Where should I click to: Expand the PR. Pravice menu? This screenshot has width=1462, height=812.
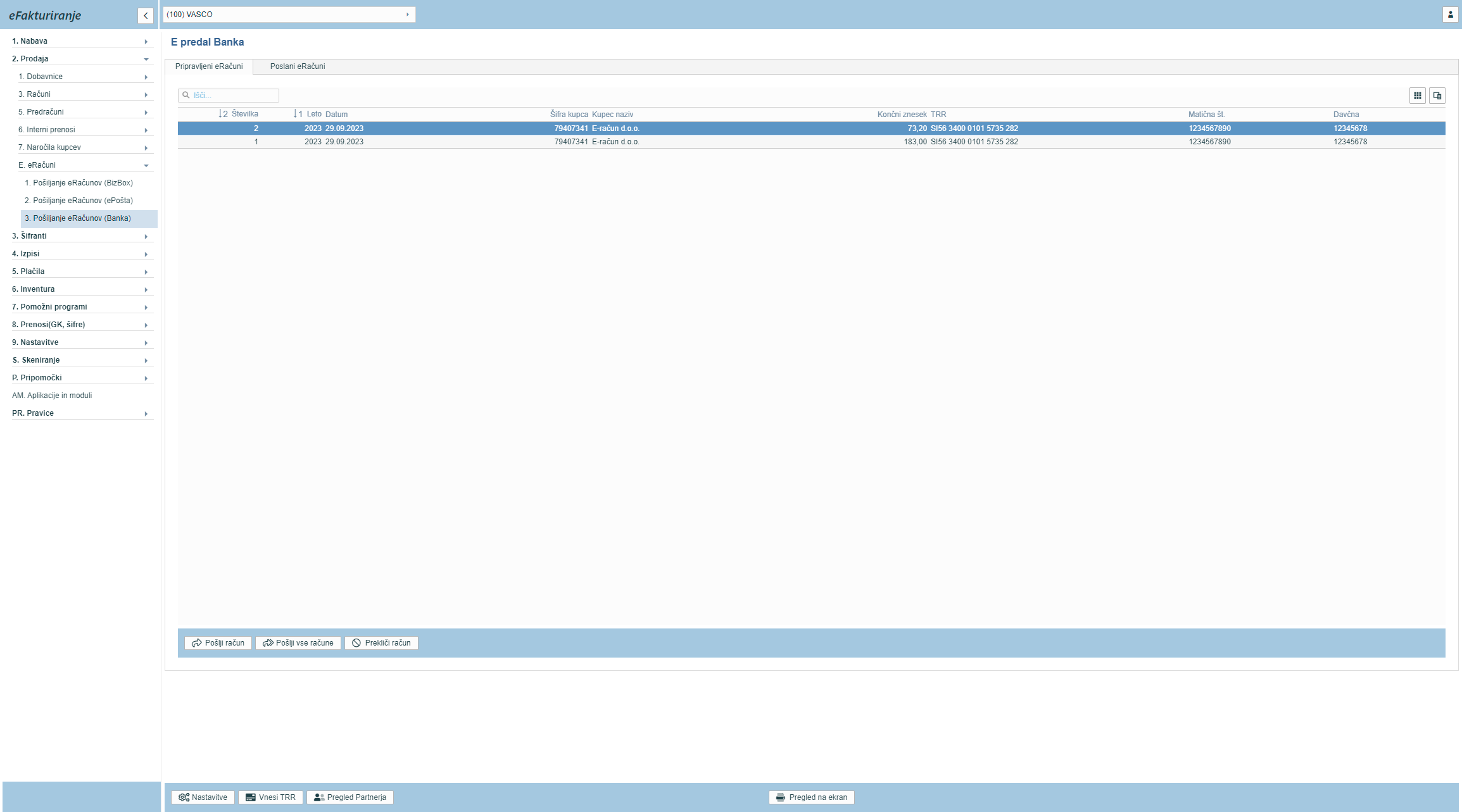click(x=82, y=413)
